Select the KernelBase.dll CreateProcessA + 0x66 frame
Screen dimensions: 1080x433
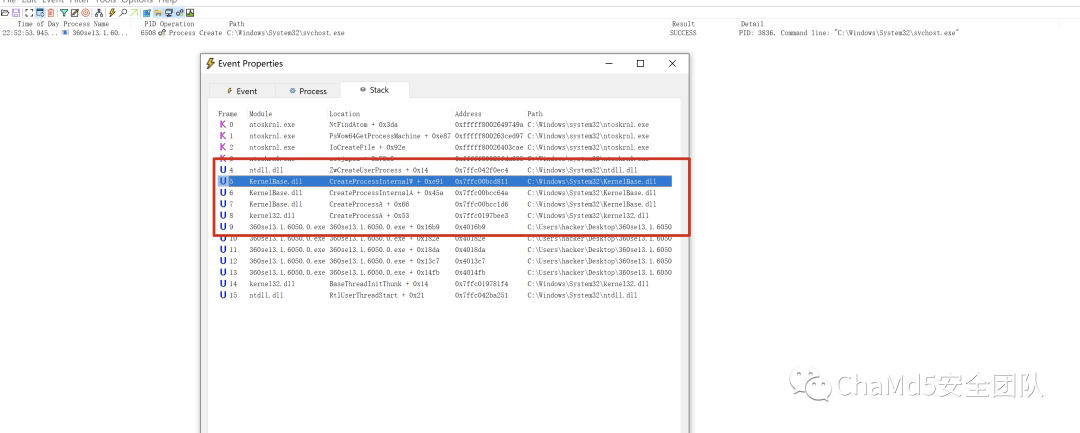(x=444, y=204)
